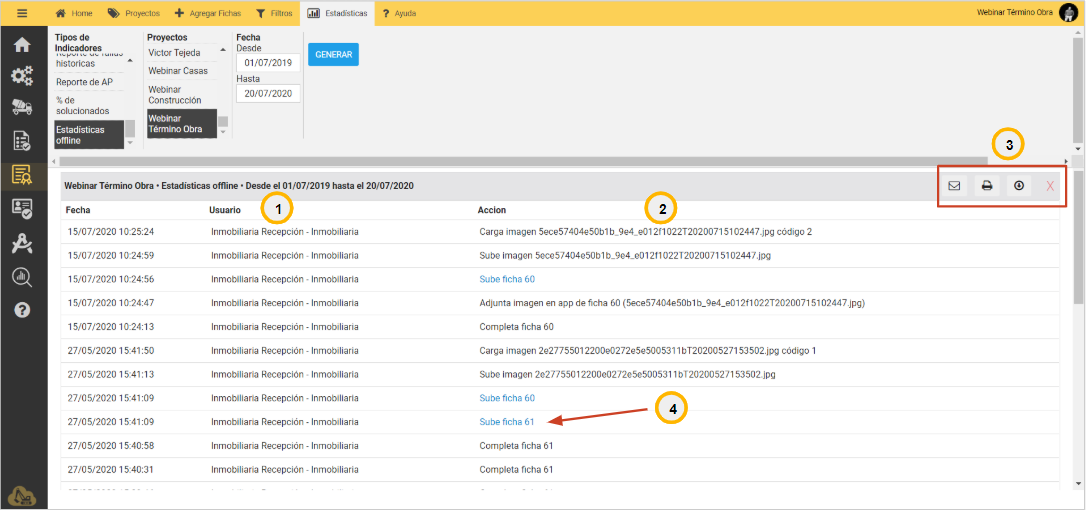Open the magnifier chart icon in sidebar

tap(22, 277)
